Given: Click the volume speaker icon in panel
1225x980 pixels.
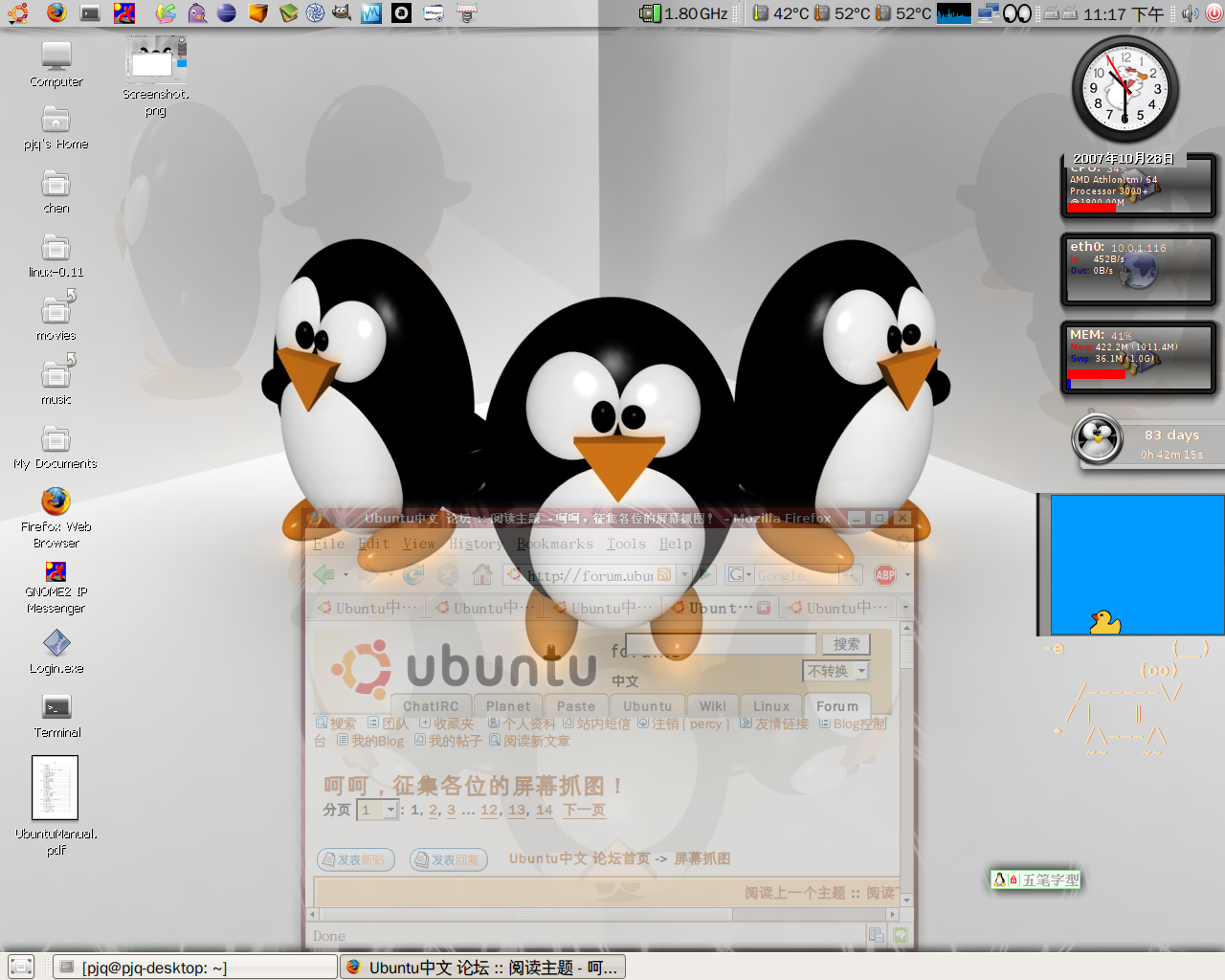Looking at the screenshot, I should click(1189, 13).
